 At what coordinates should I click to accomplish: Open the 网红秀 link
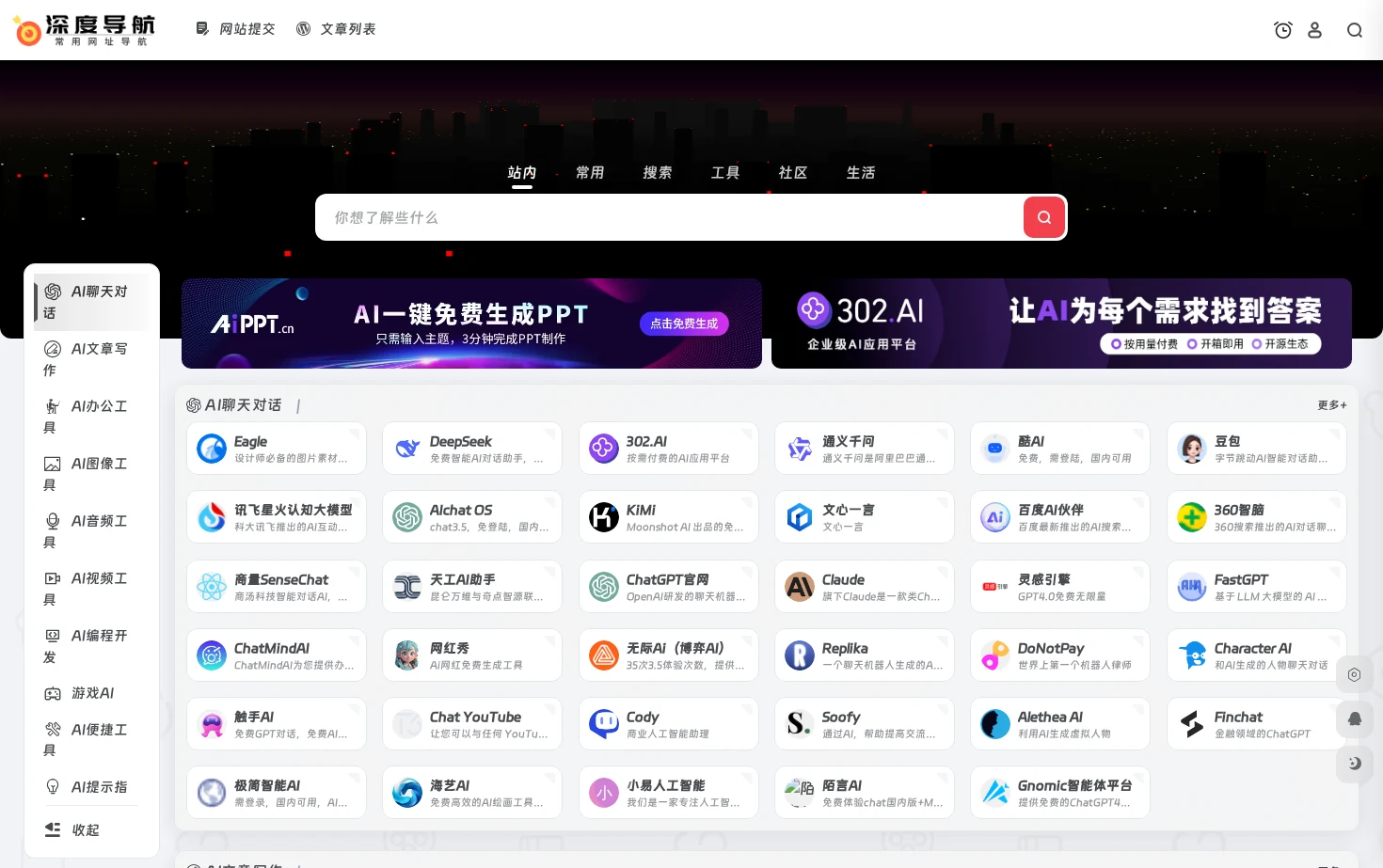click(x=472, y=655)
